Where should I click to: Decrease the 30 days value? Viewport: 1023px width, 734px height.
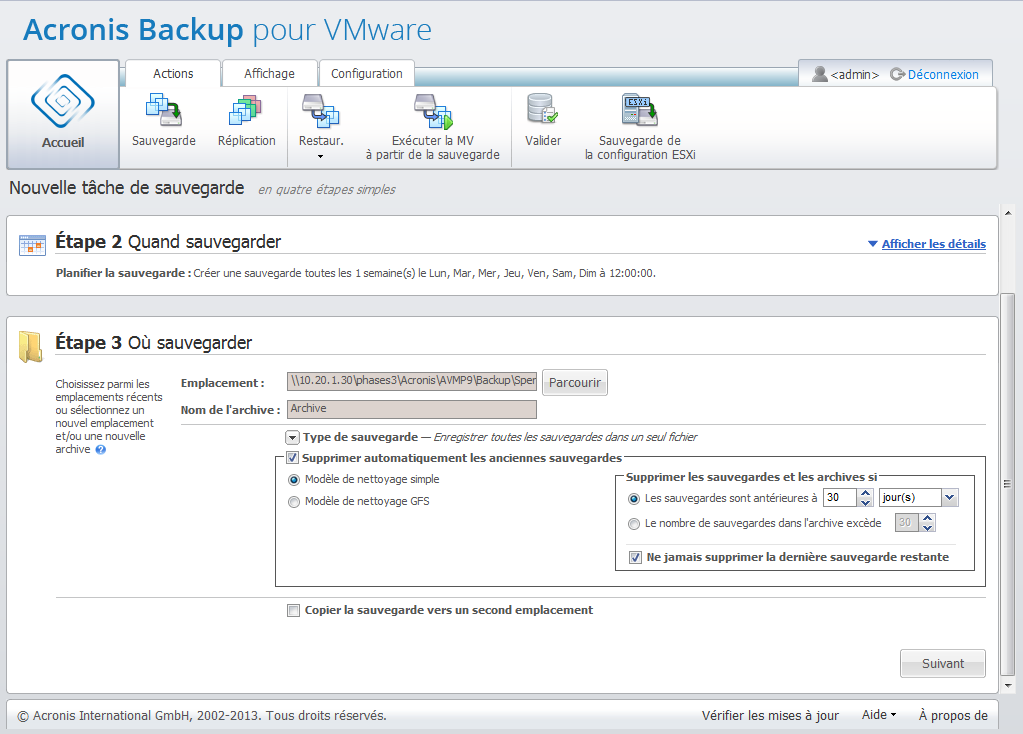(866, 502)
